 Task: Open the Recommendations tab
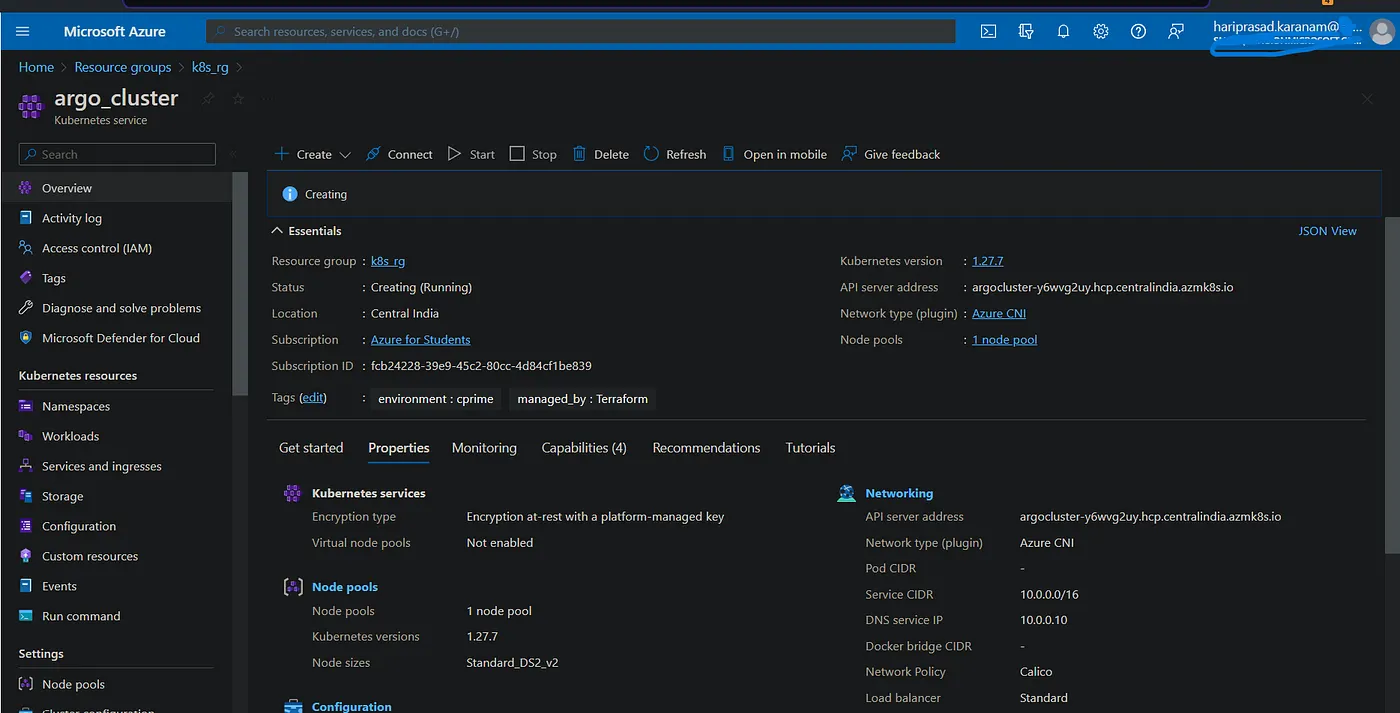coord(706,448)
